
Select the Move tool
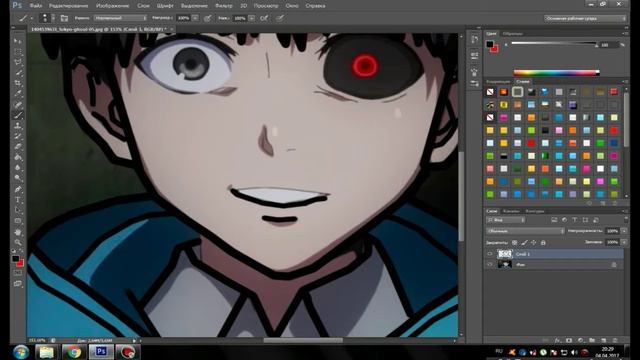[18, 41]
